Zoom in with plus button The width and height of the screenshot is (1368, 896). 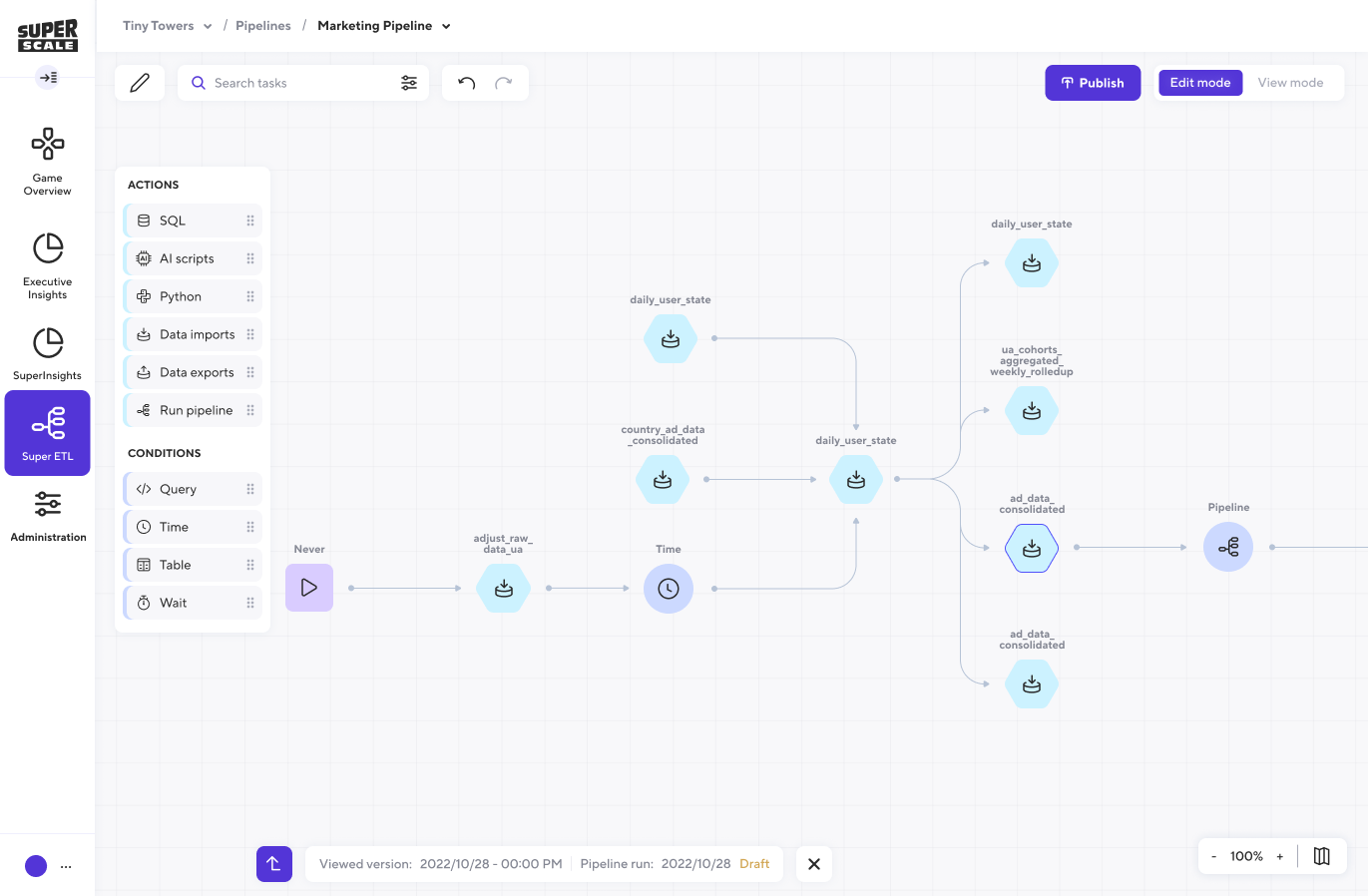[1280, 856]
